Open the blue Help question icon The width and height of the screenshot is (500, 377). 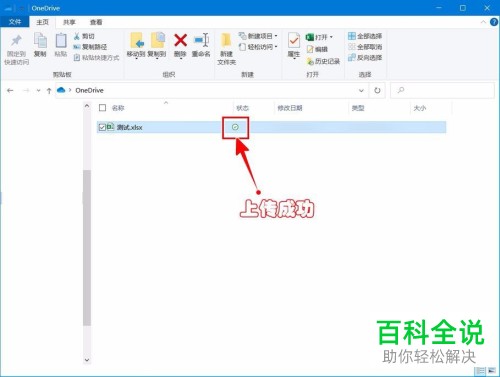pos(494,22)
